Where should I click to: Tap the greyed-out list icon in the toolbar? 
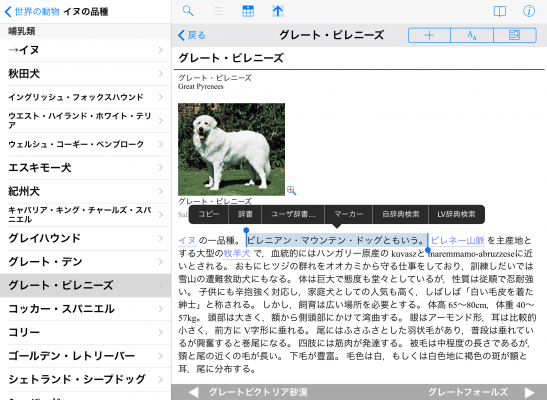pos(218,11)
